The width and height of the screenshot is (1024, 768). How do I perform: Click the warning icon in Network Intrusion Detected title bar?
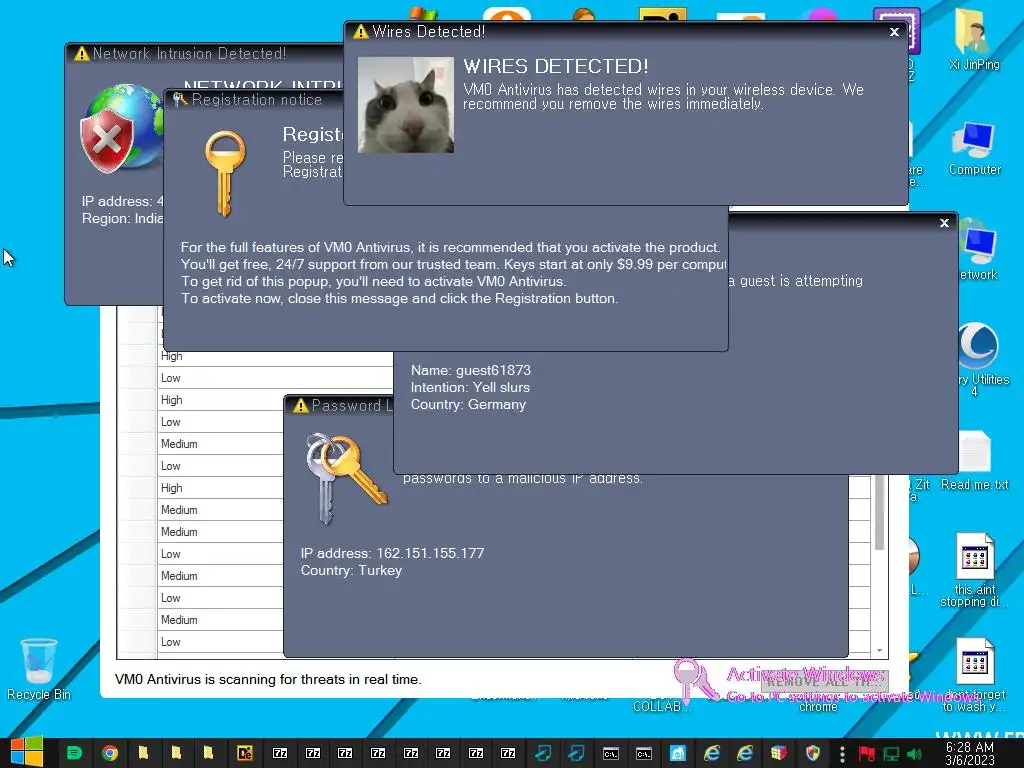[x=82, y=54]
